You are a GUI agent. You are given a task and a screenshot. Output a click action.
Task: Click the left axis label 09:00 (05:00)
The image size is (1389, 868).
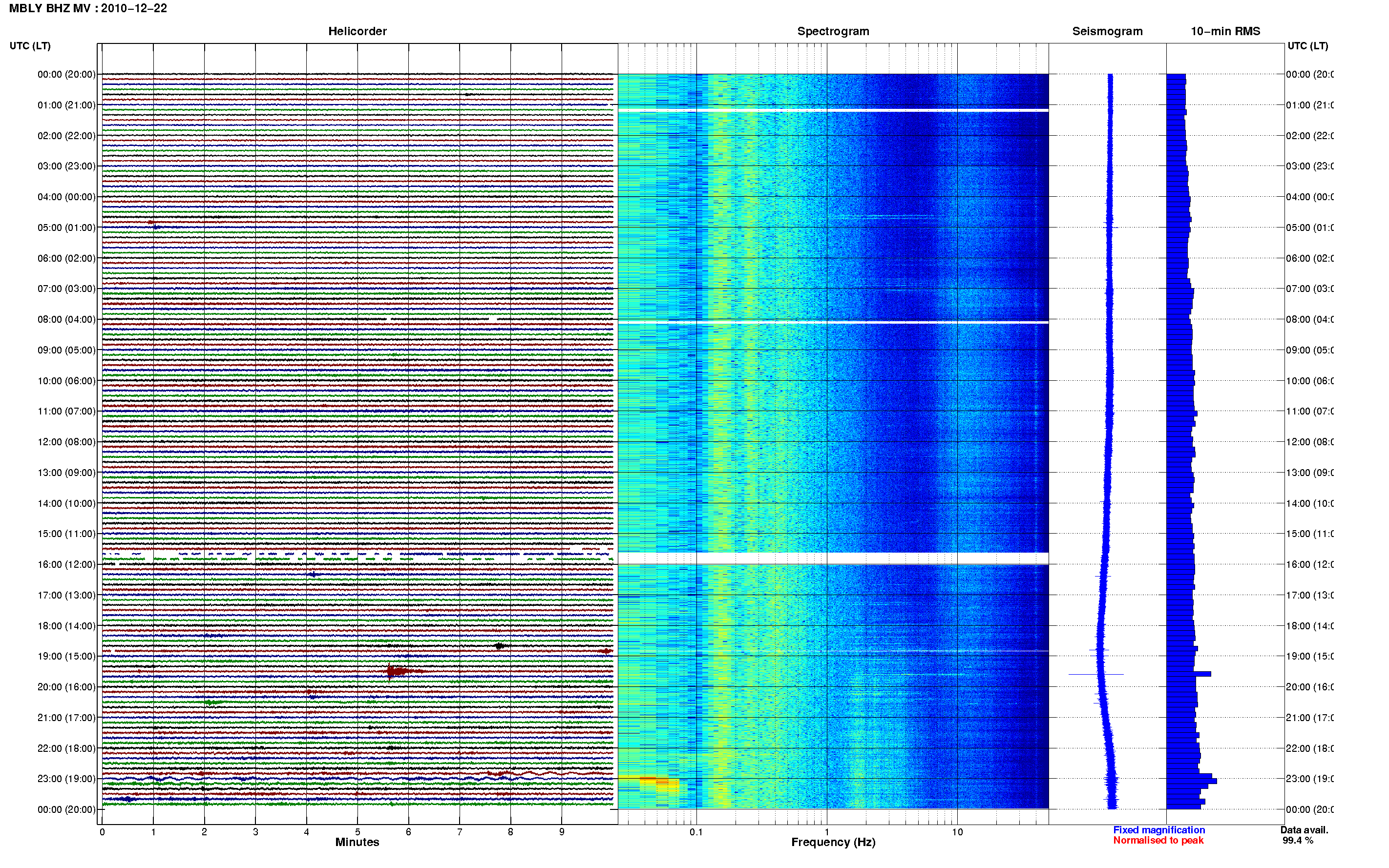(x=66, y=350)
